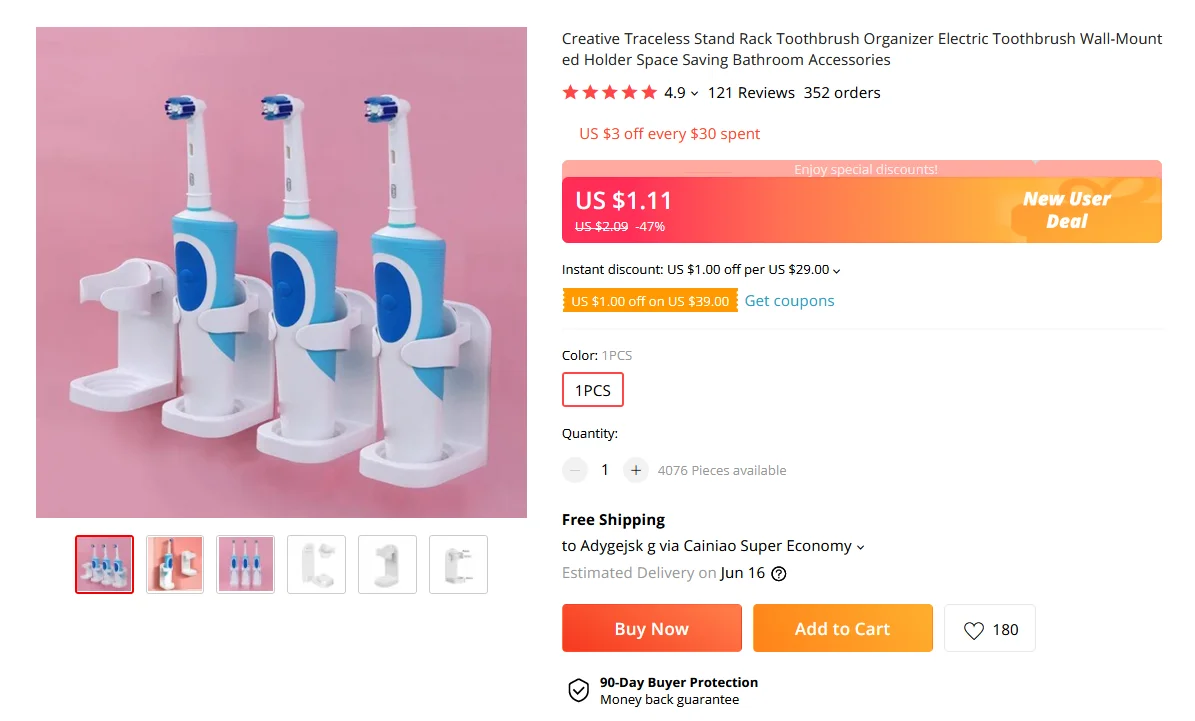This screenshot has width=1195, height=721.
Task: Click the estimated delivery help icon
Action: (x=779, y=574)
